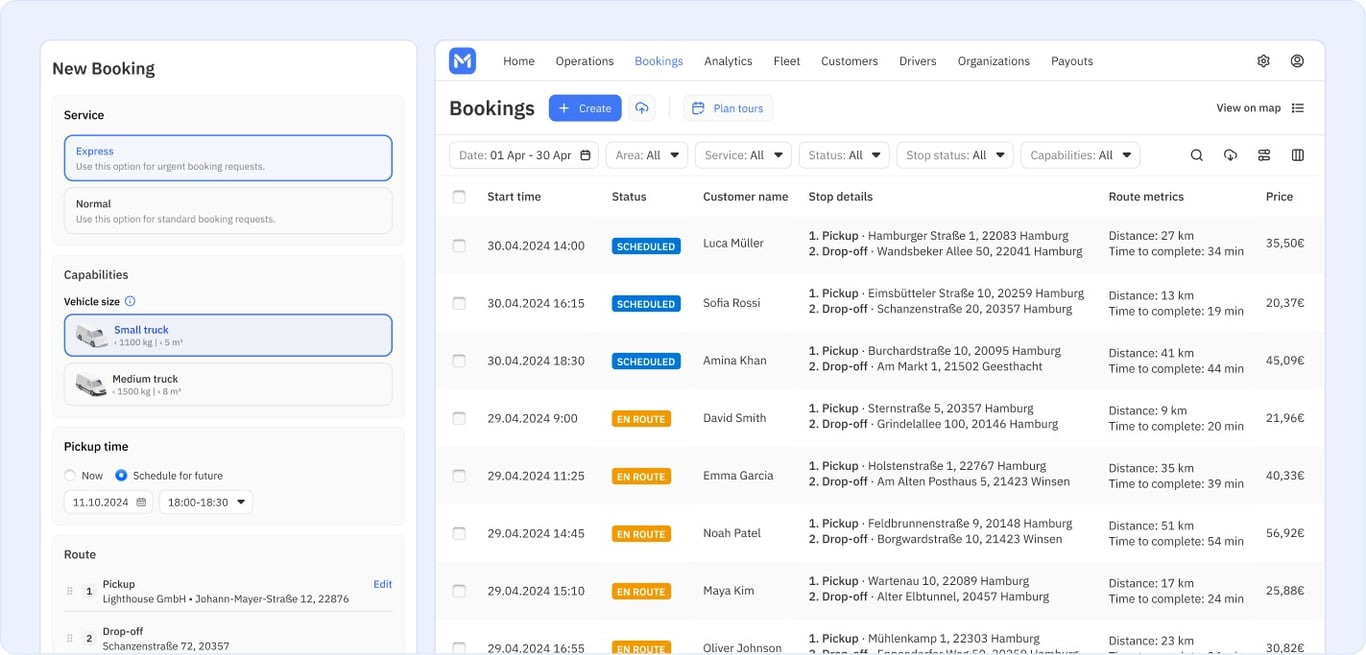This screenshot has width=1366, height=655.
Task: Open the Fleet tab
Action: 787,61
